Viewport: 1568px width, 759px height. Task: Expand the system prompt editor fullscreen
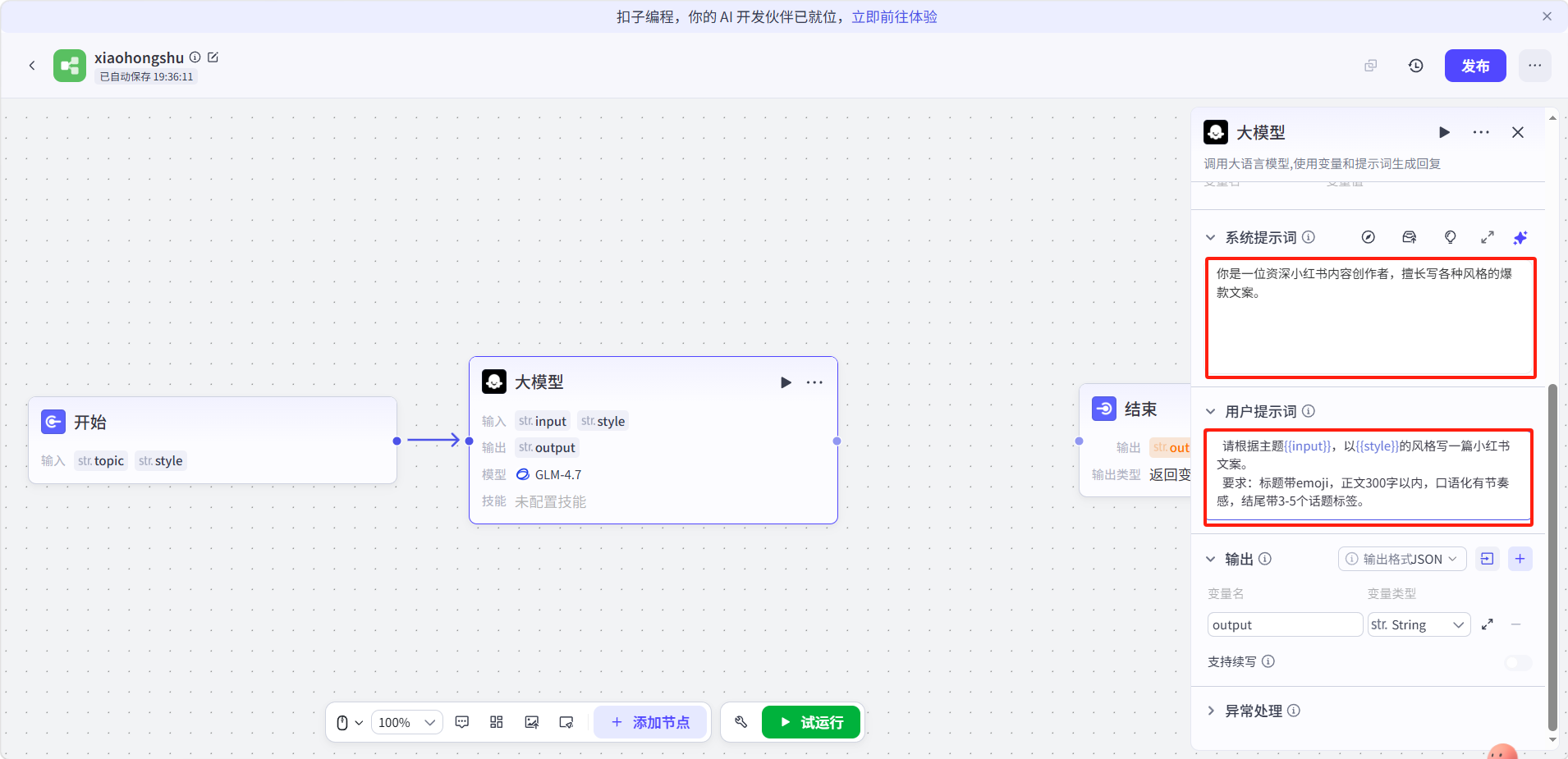pos(1487,237)
